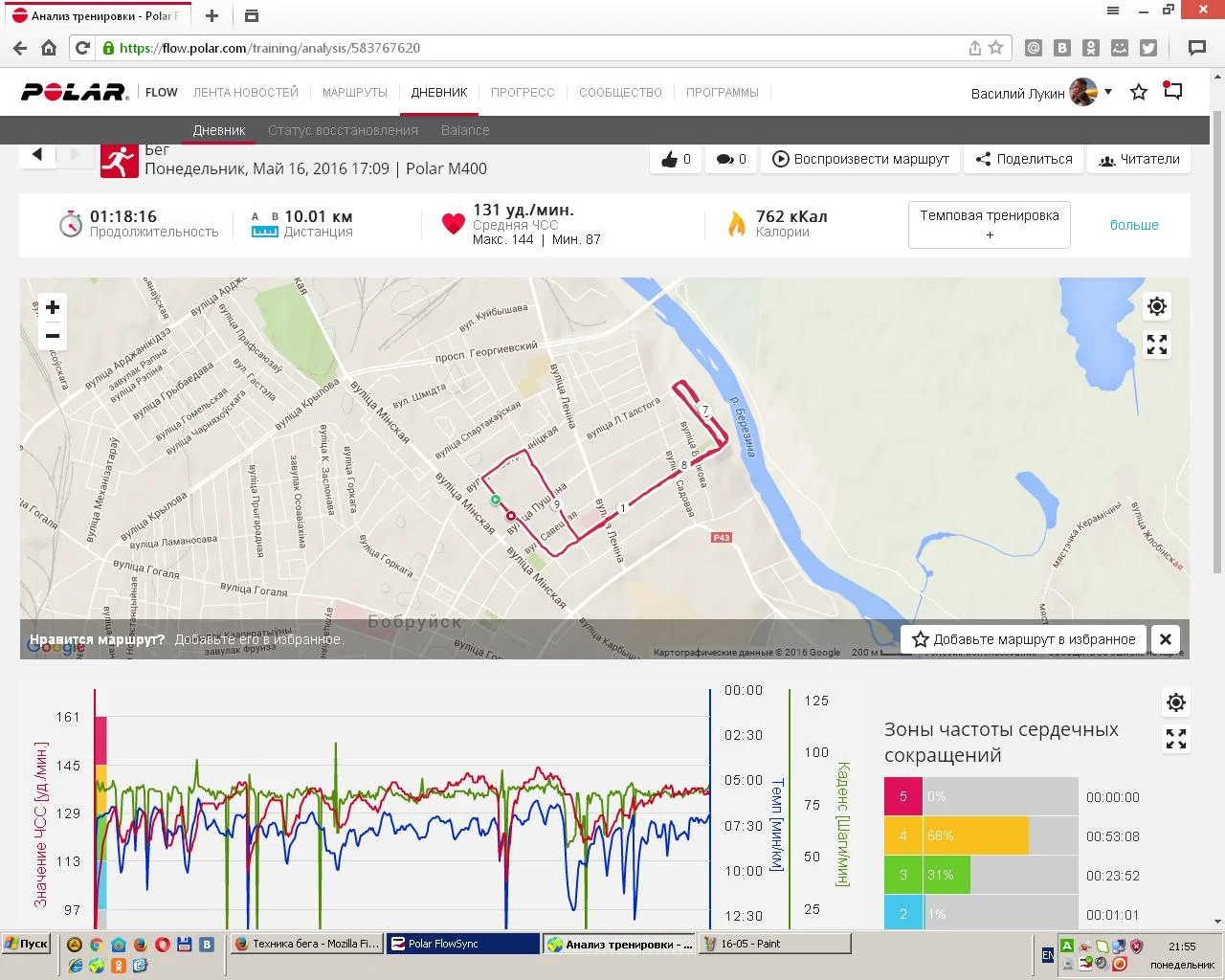Click the like thumbs-up button
This screenshot has width=1225, height=980.
[676, 159]
